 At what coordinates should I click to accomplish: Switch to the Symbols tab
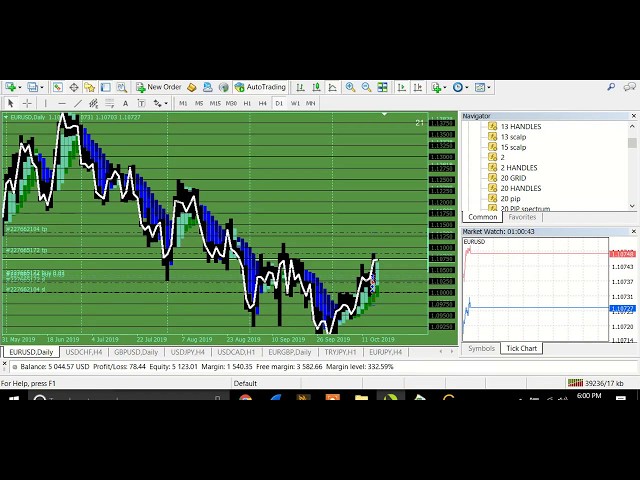[x=481, y=348]
